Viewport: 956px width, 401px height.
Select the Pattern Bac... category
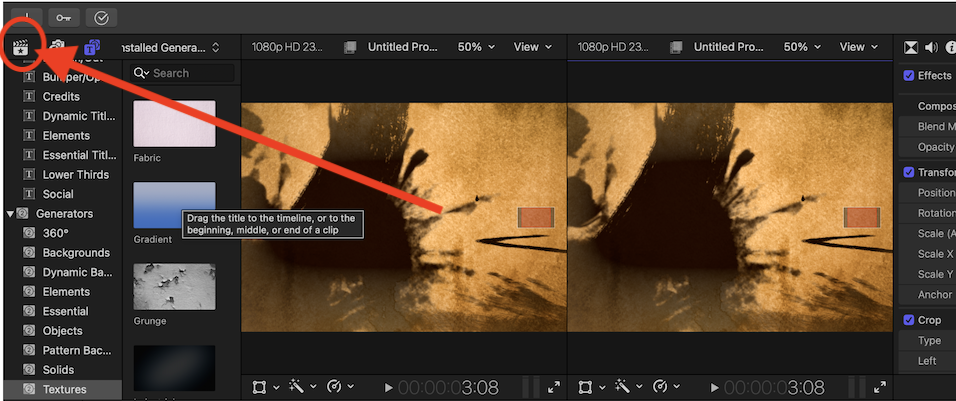tap(63, 350)
